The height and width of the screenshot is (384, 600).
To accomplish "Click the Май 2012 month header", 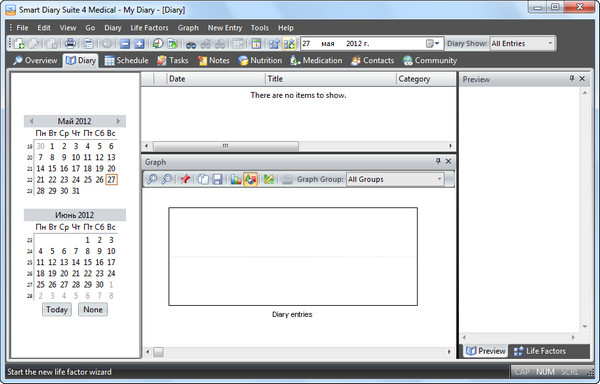I will (x=75, y=121).
